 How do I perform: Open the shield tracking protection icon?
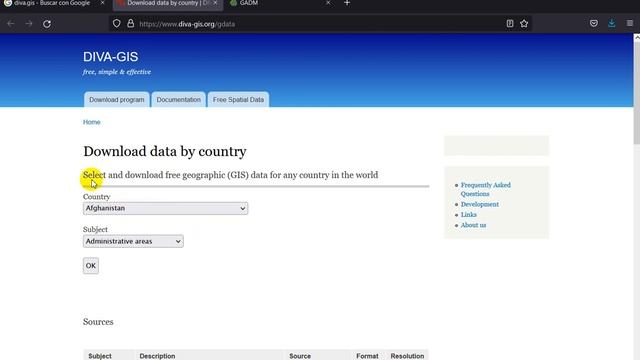click(117, 24)
